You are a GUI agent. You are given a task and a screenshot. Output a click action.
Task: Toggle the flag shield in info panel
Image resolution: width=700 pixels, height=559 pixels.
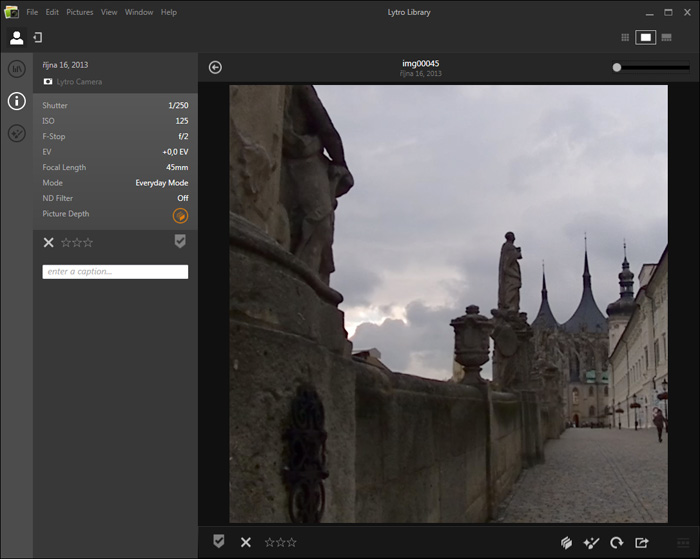pos(180,241)
